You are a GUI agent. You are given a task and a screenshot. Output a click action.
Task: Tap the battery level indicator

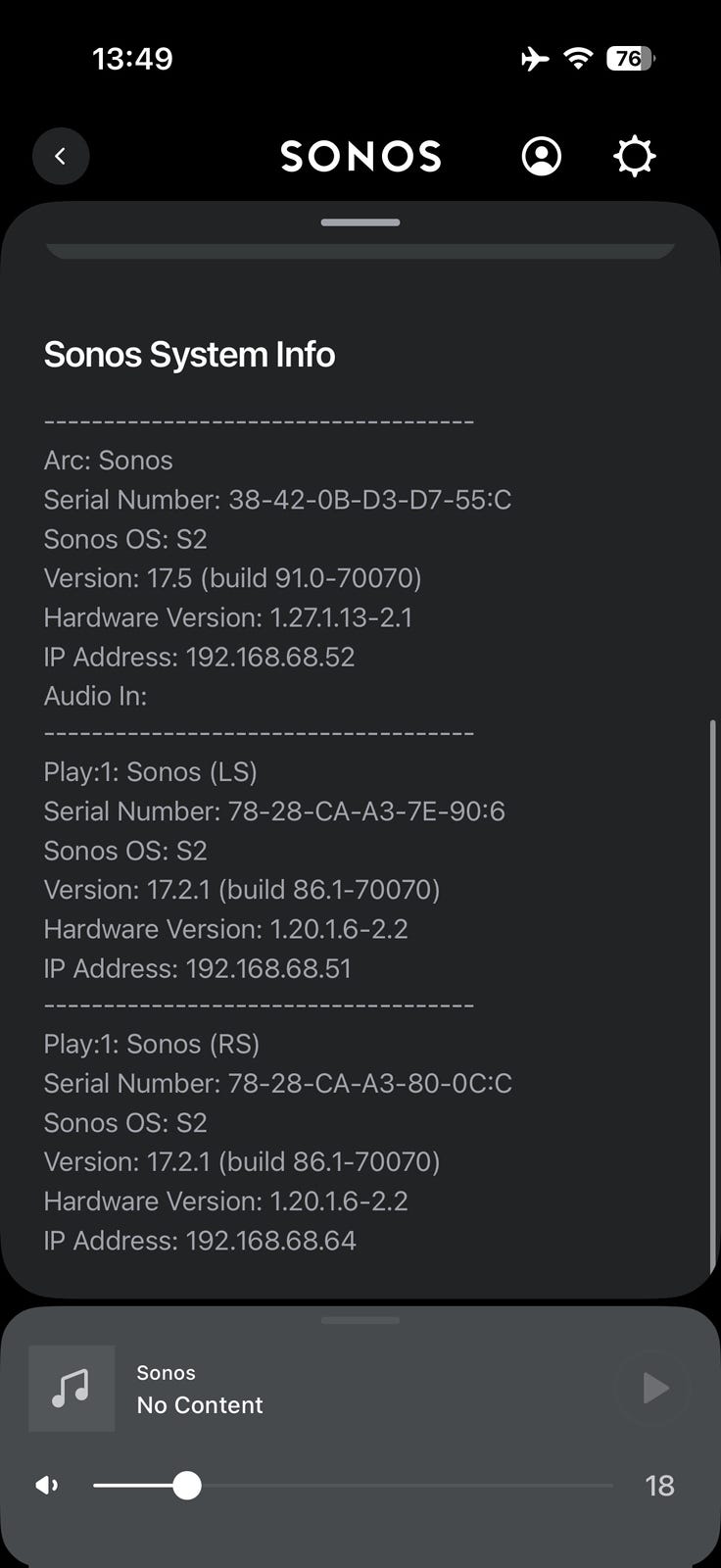click(630, 59)
